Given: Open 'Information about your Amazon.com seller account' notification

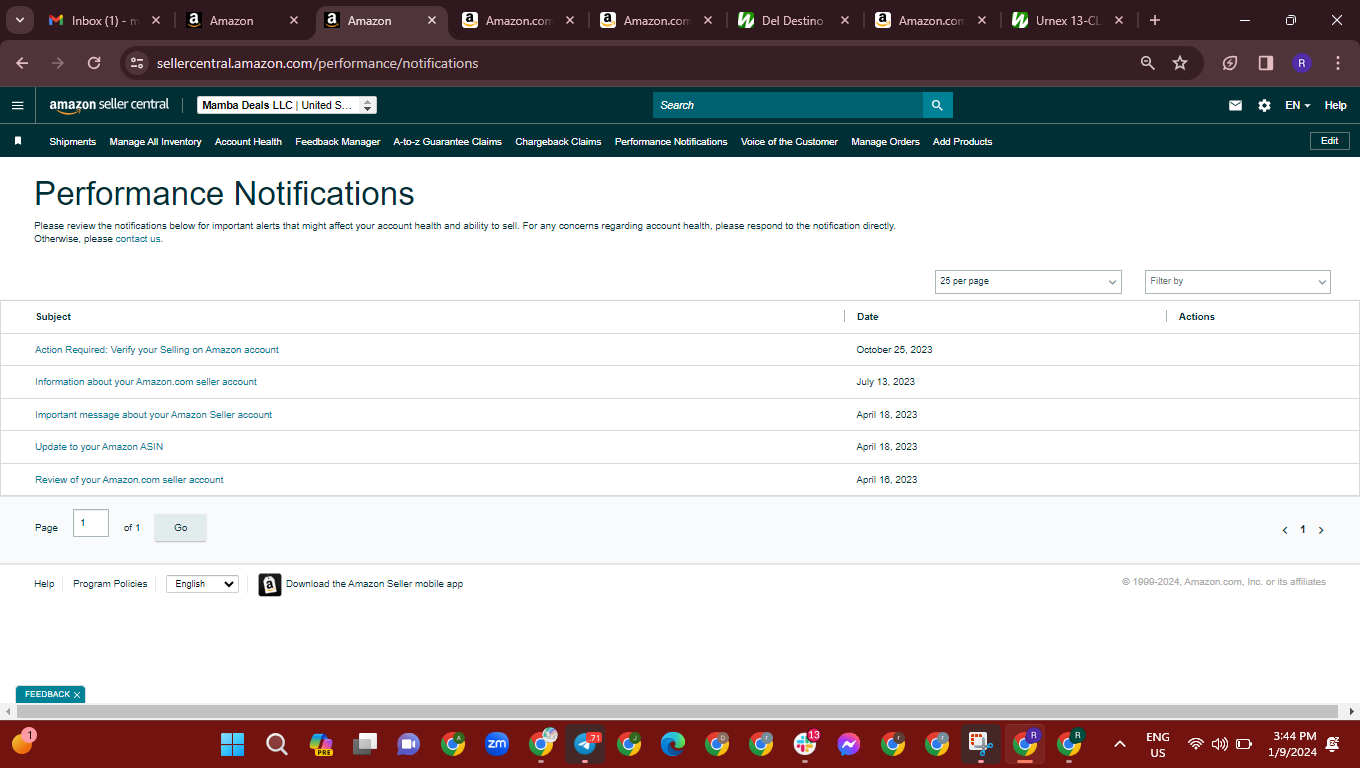Looking at the screenshot, I should [x=146, y=382].
